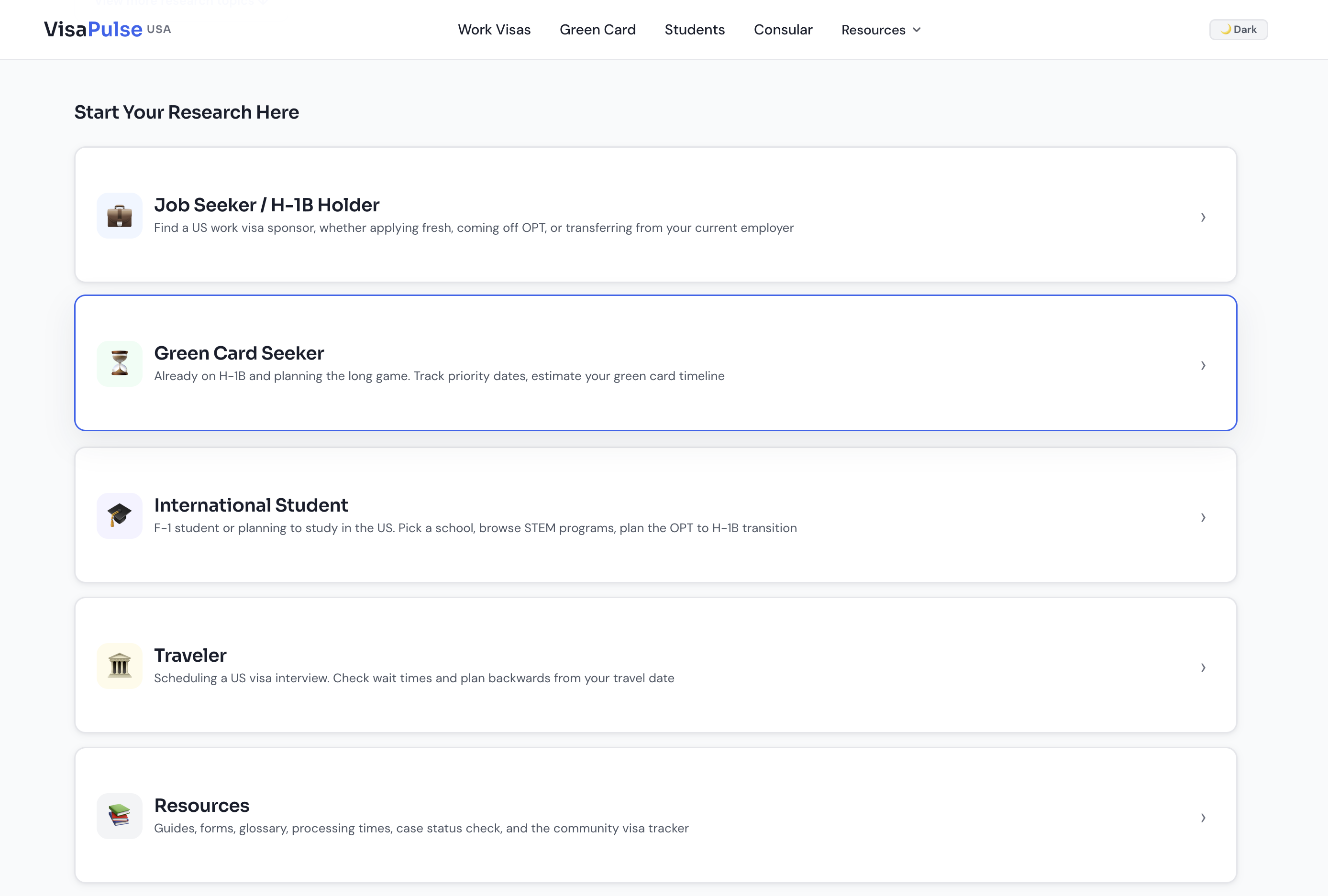The height and width of the screenshot is (896, 1328).
Task: Click 'F-1 student or planning to study' text
Action: coord(476,528)
